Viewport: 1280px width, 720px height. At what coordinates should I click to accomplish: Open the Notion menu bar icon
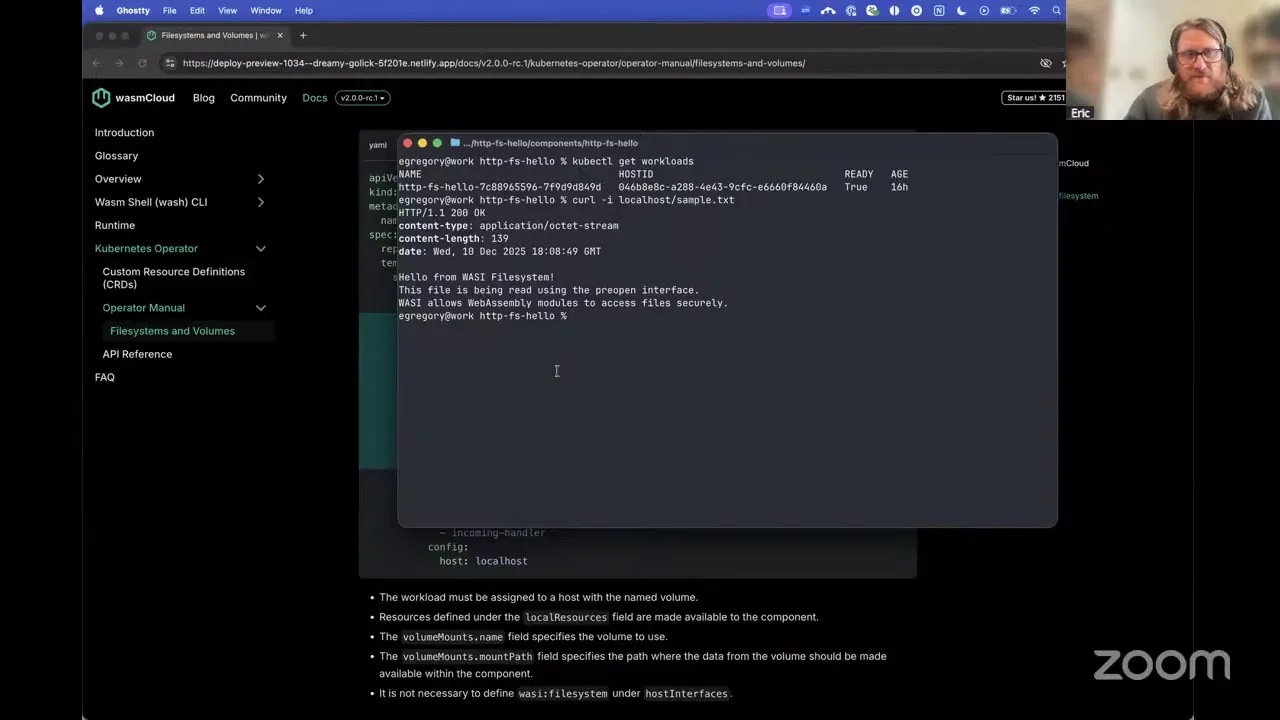[x=939, y=10]
